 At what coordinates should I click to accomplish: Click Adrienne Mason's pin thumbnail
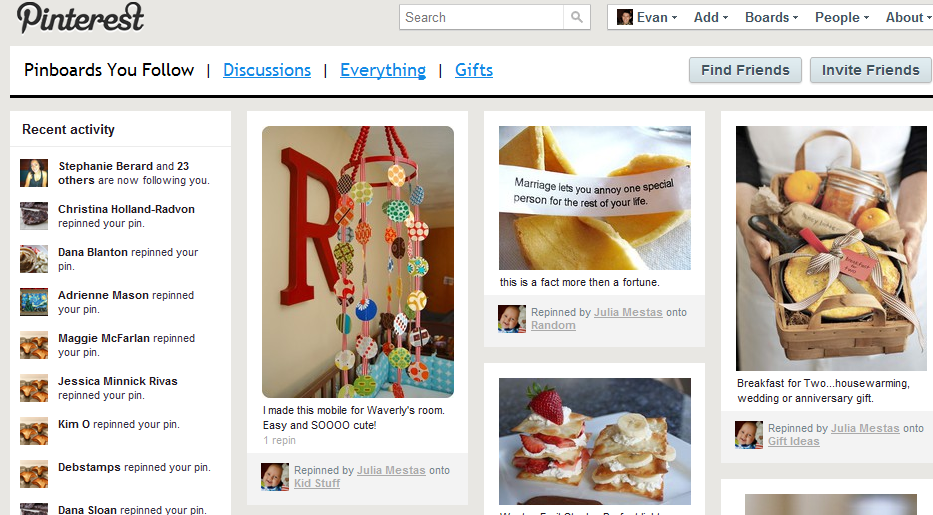(34, 302)
